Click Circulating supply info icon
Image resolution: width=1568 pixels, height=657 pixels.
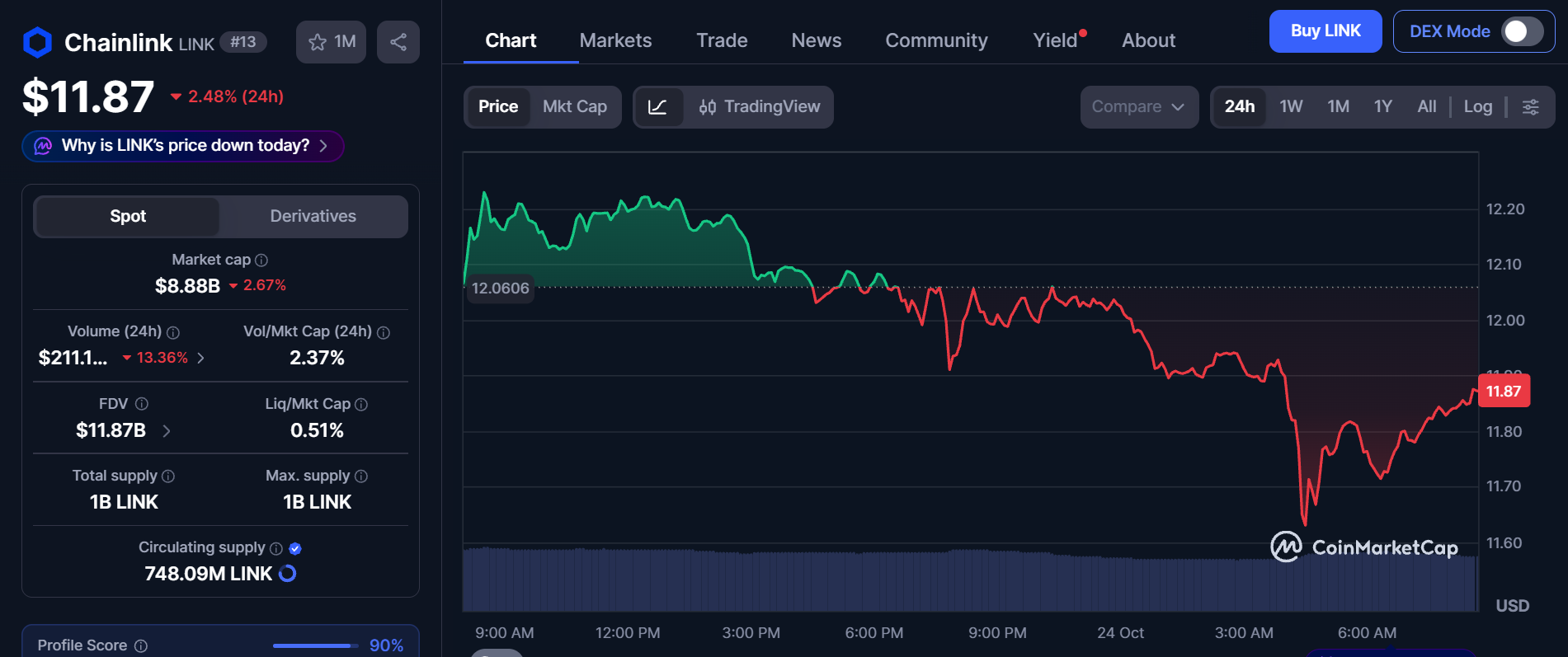tap(276, 549)
